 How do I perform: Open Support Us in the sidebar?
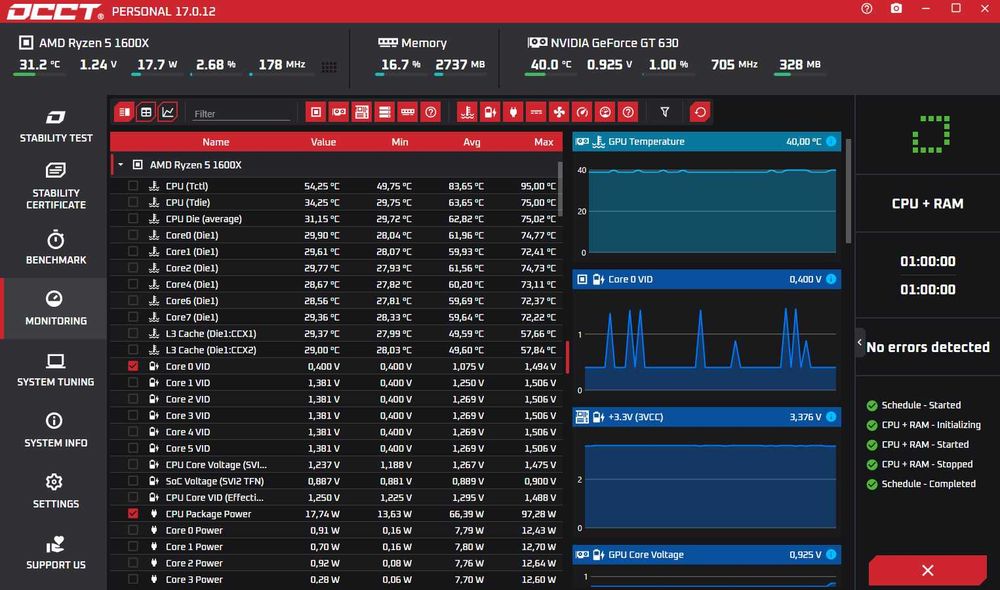coord(55,552)
